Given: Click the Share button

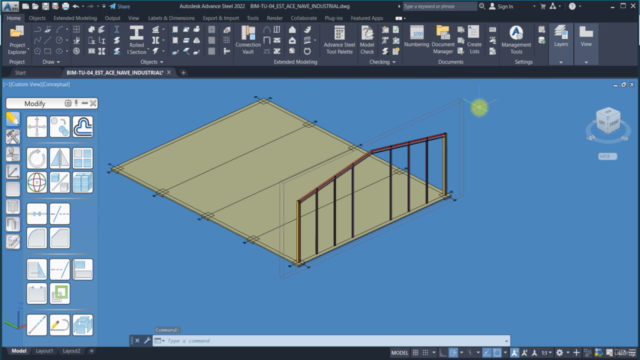Looking at the screenshot, I should (120, 6).
